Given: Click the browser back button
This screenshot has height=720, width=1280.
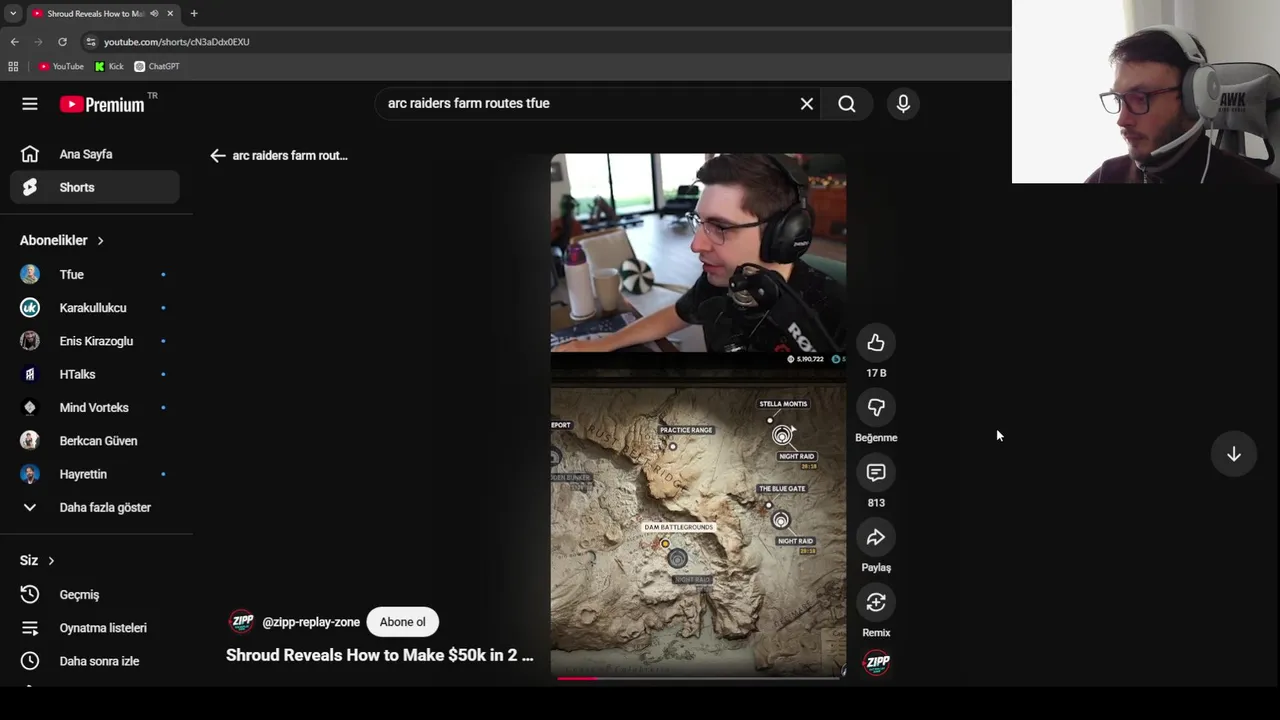Looking at the screenshot, I should (x=14, y=42).
